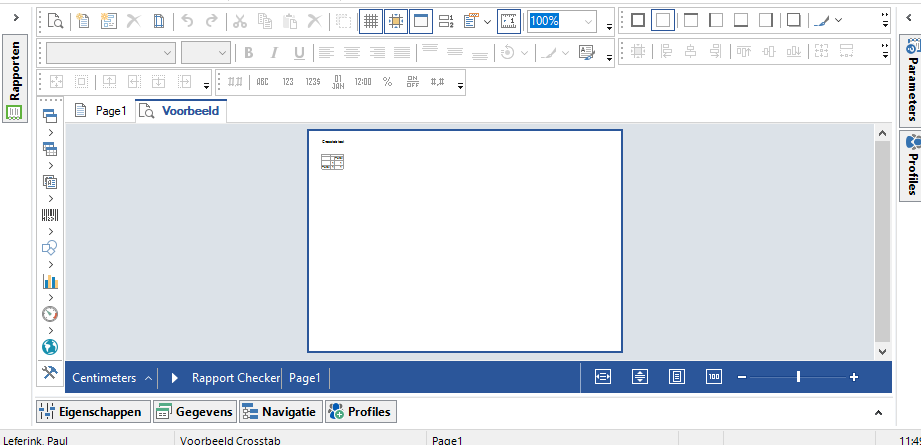This screenshot has width=921, height=445.
Task: Toggle snap to grid
Action: click(396, 21)
